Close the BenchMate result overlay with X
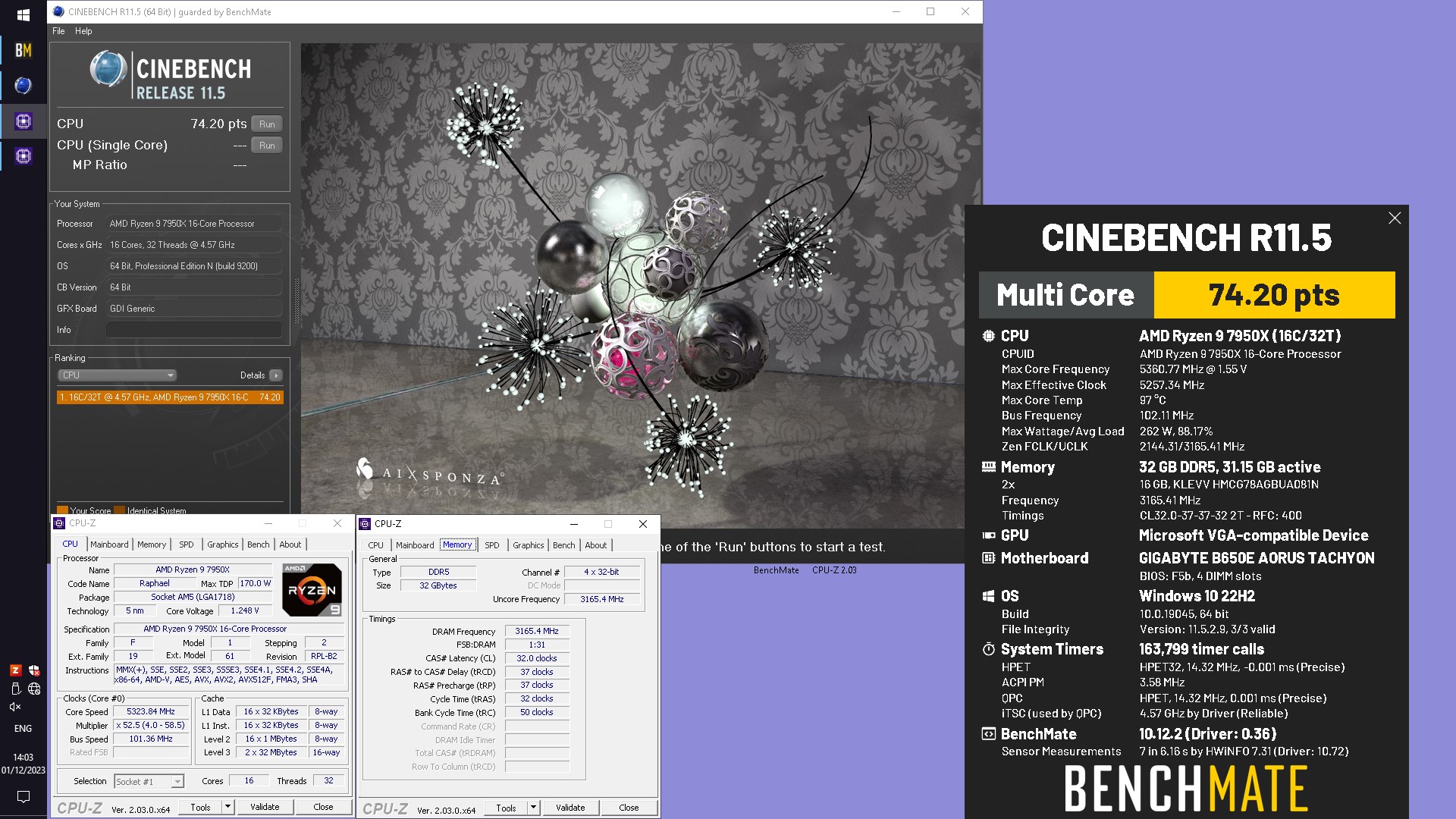Image resolution: width=1456 pixels, height=819 pixels. pyautogui.click(x=1395, y=218)
